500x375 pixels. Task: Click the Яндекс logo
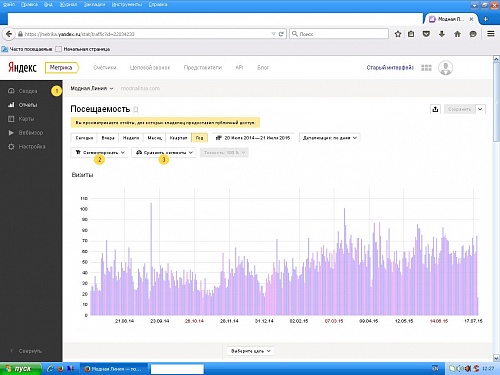(x=22, y=68)
